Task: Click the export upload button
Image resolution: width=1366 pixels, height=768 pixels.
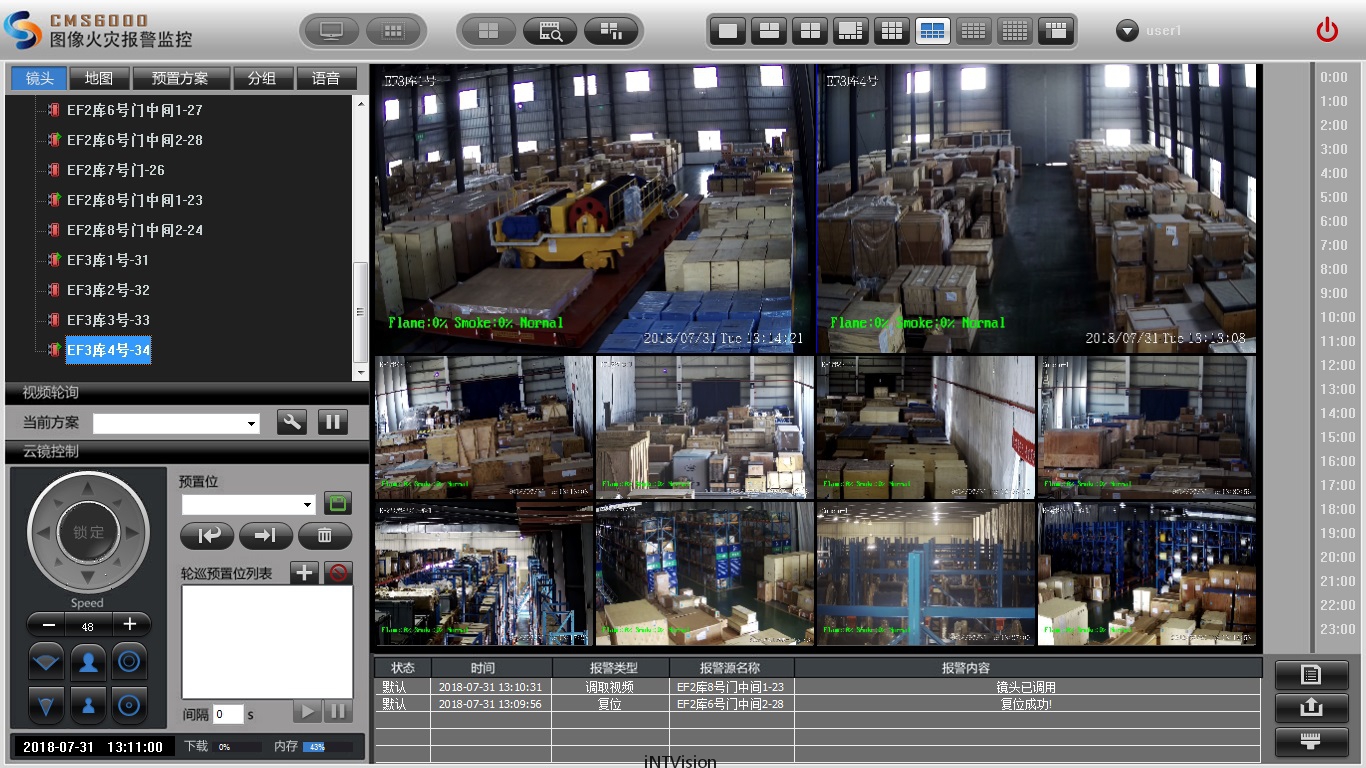Action: (1311, 708)
